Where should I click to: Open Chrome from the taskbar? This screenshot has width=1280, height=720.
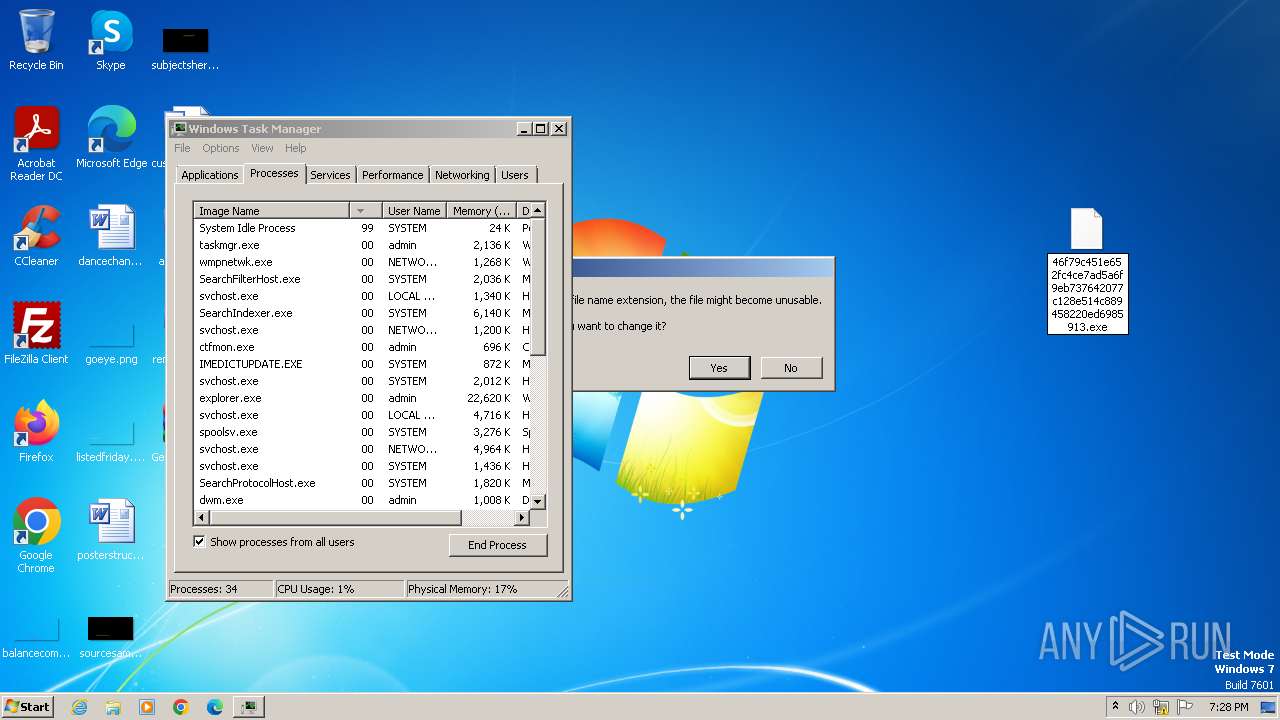click(181, 707)
